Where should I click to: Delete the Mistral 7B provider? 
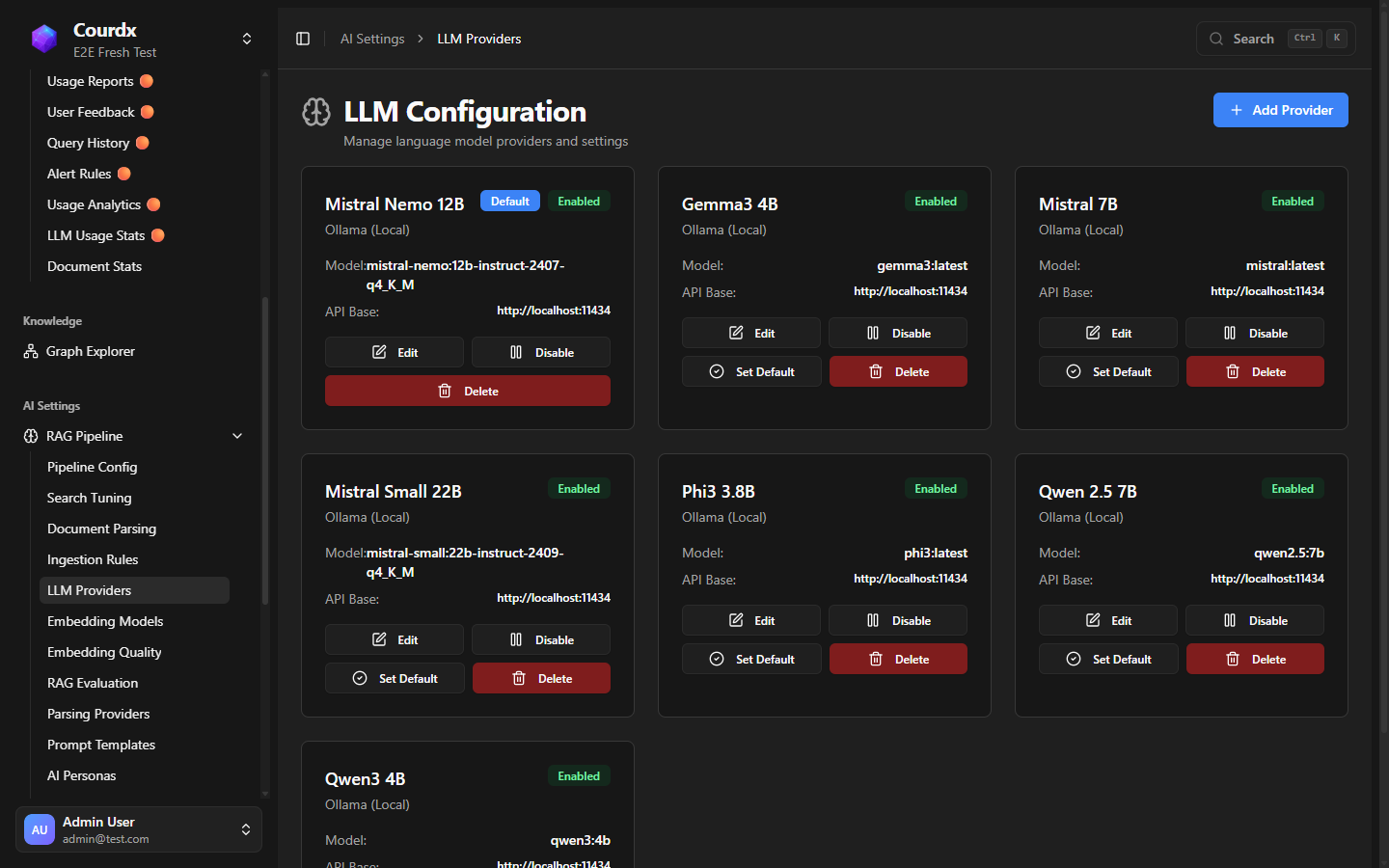pyautogui.click(x=1254, y=372)
